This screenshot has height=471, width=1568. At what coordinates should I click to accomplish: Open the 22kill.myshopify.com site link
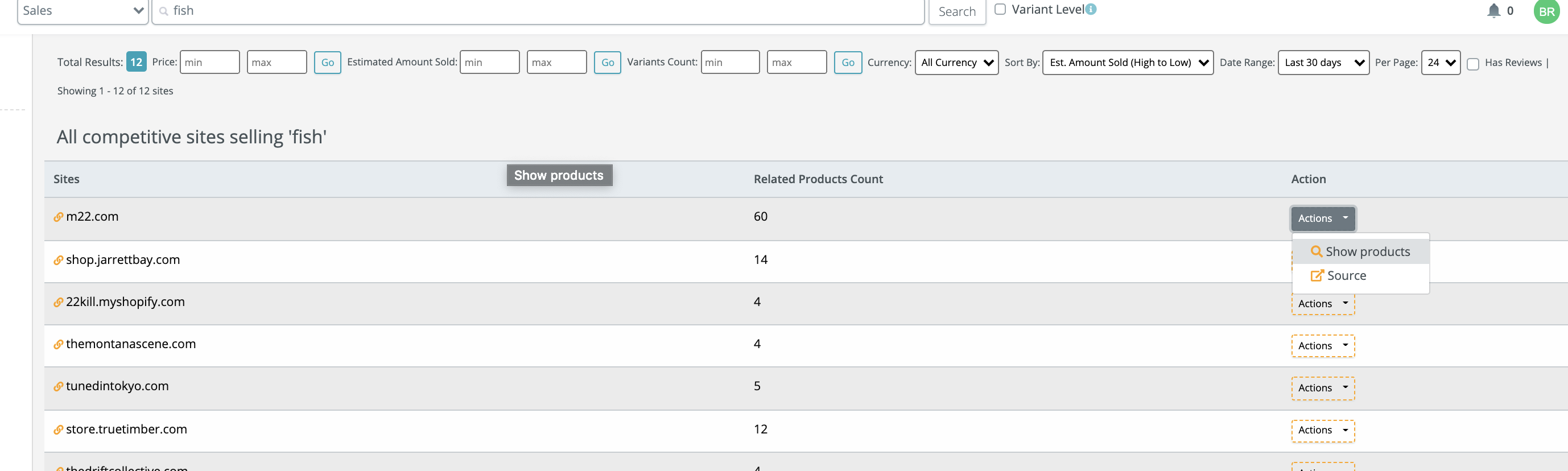click(x=125, y=302)
